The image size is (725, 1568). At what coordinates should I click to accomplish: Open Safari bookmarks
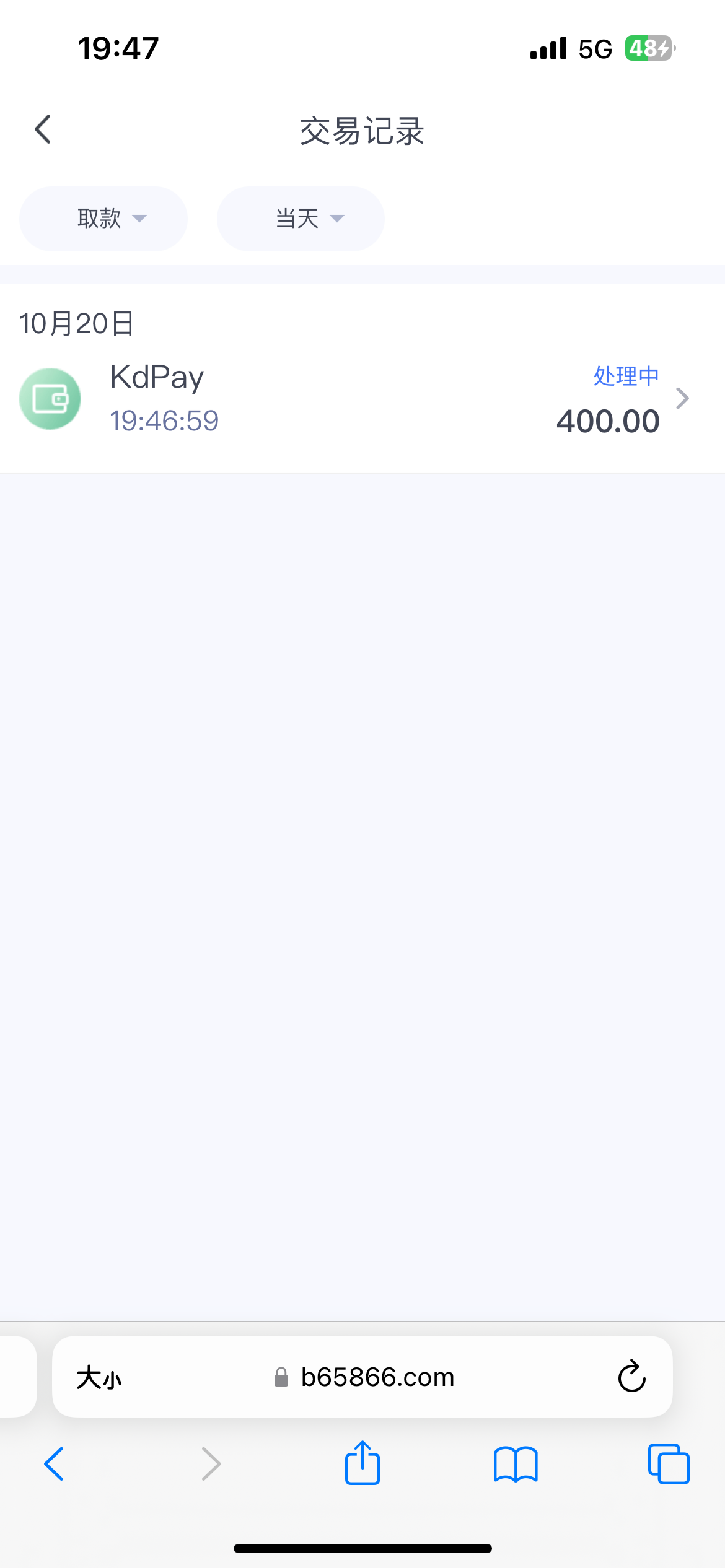[516, 1465]
